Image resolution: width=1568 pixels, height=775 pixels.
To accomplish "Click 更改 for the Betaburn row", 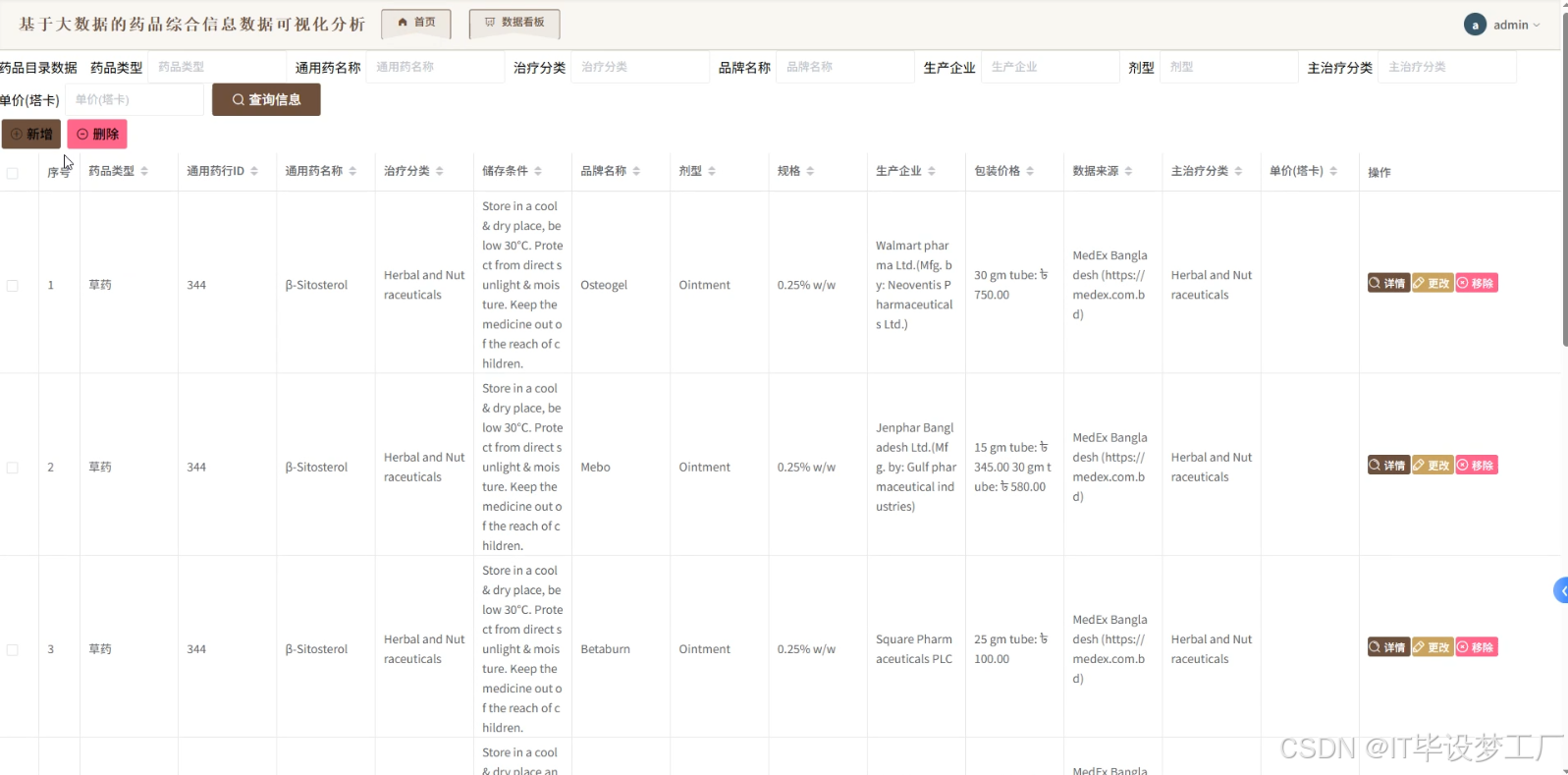I will [1433, 647].
